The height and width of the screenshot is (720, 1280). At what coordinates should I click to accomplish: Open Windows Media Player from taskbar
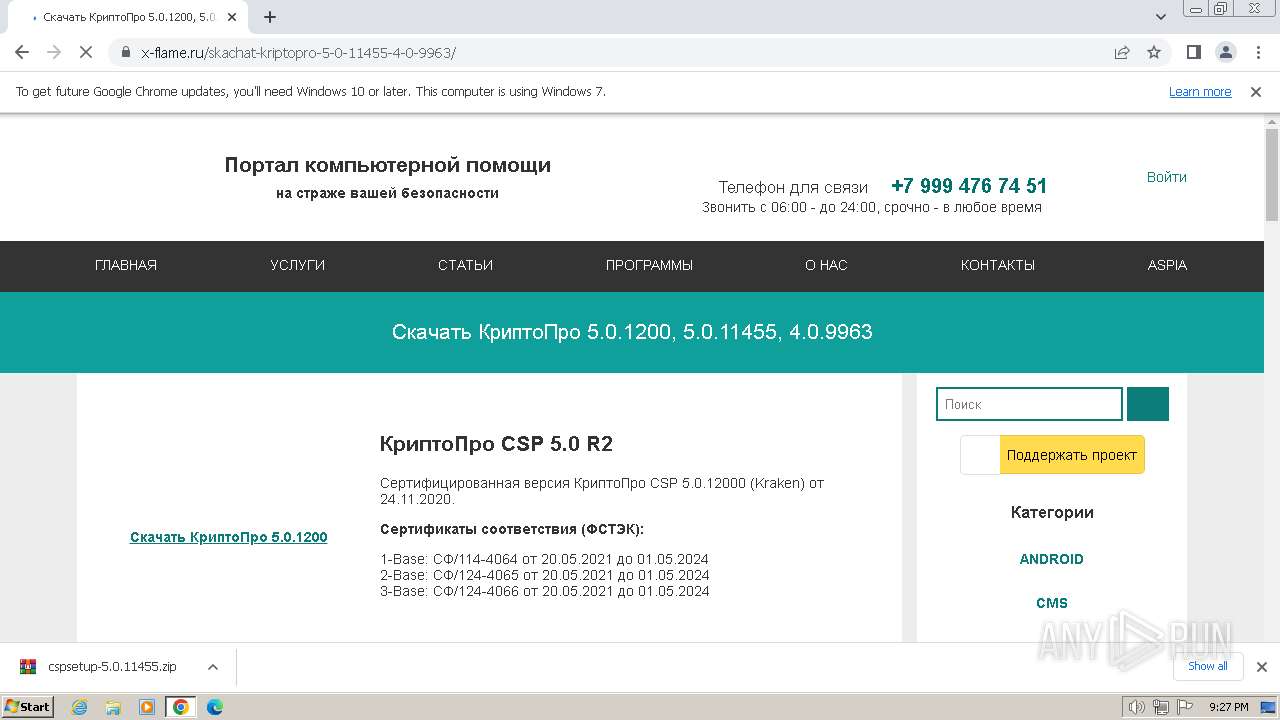pos(147,707)
